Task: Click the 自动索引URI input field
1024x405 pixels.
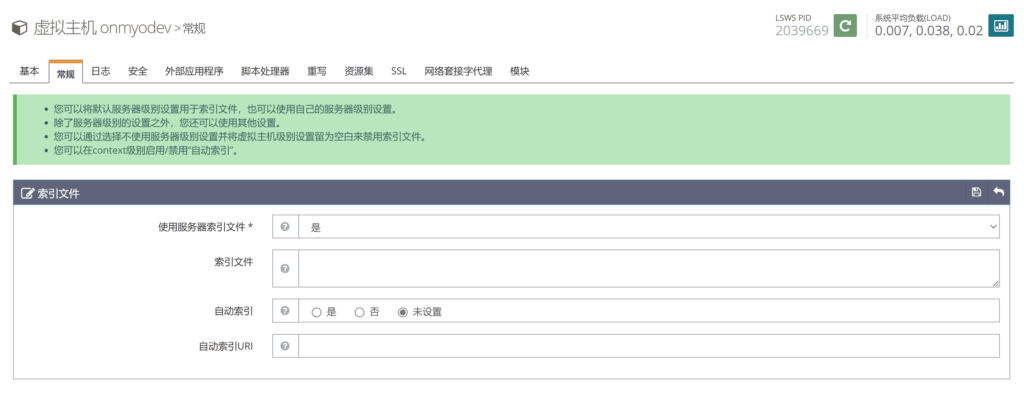Action: coord(649,346)
